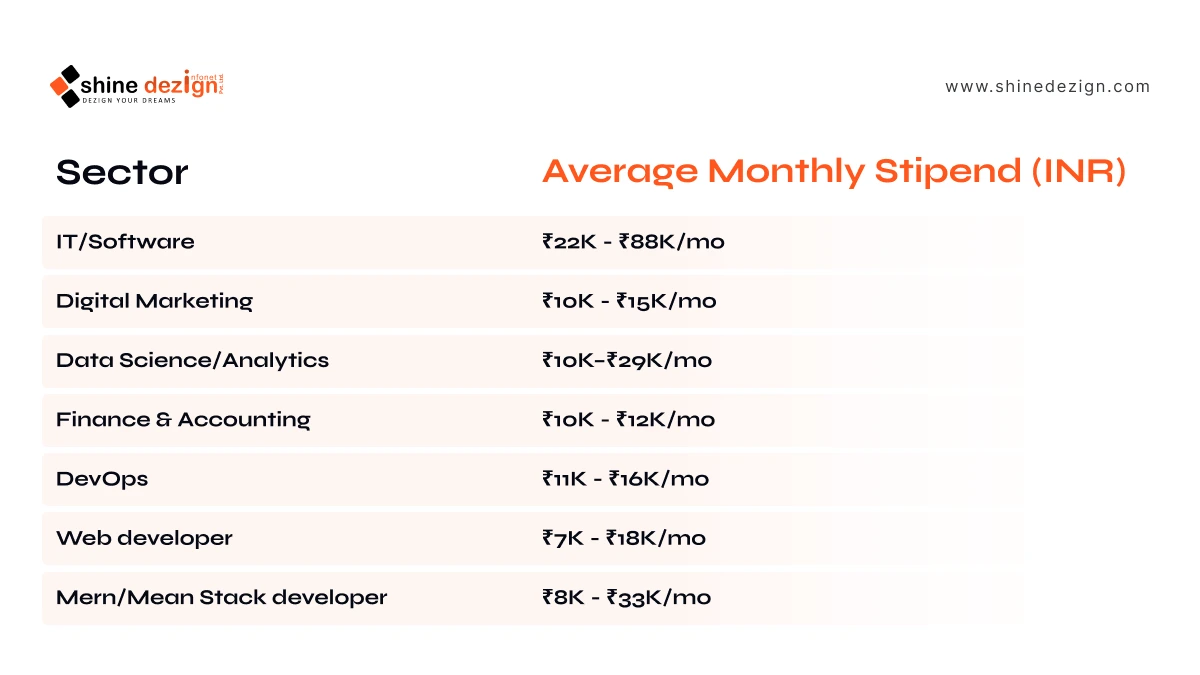Click the ₹10K-₹29K/mo stipend value
The height and width of the screenshot is (675, 1200).
[x=627, y=360]
